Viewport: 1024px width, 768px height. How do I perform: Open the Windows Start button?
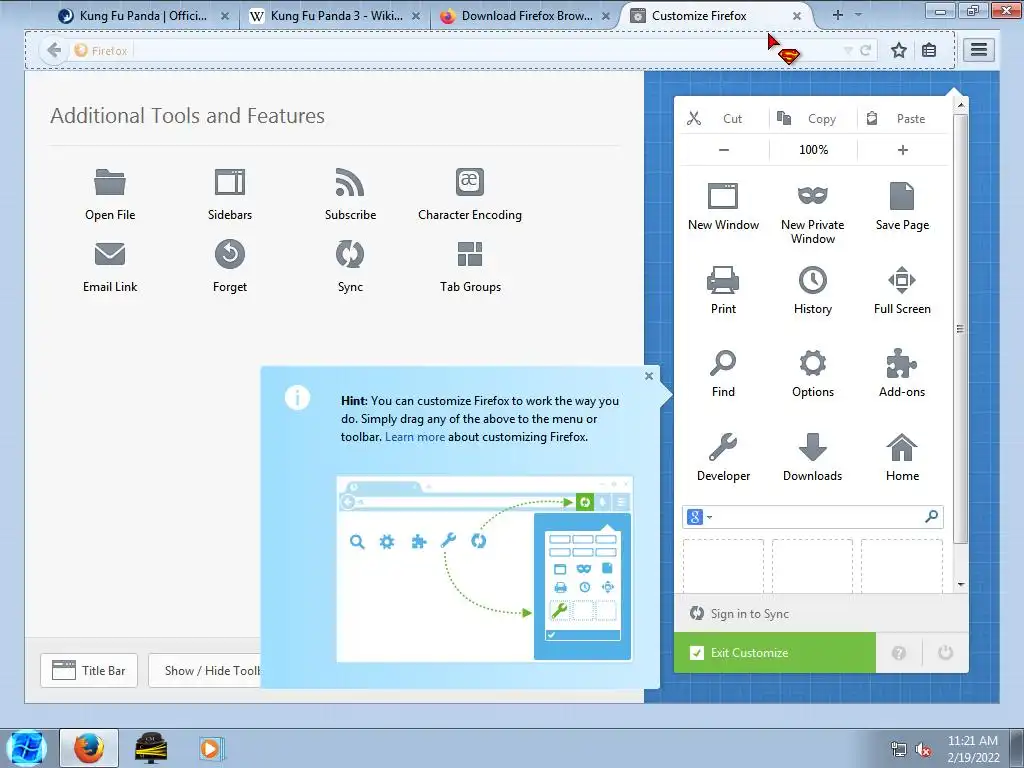[26, 748]
